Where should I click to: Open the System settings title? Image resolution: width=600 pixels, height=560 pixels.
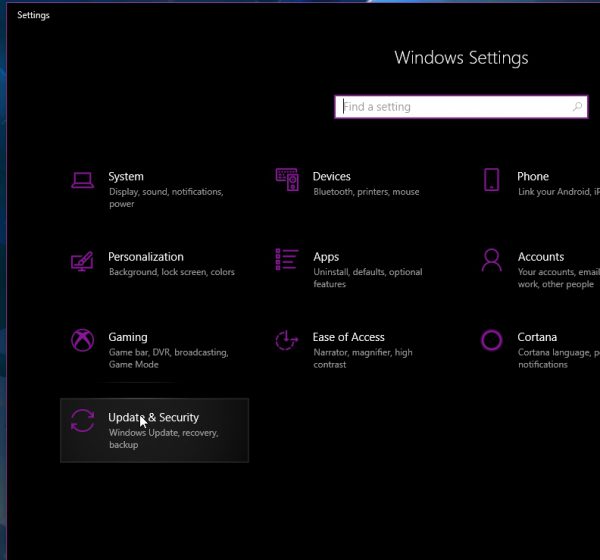(x=126, y=176)
